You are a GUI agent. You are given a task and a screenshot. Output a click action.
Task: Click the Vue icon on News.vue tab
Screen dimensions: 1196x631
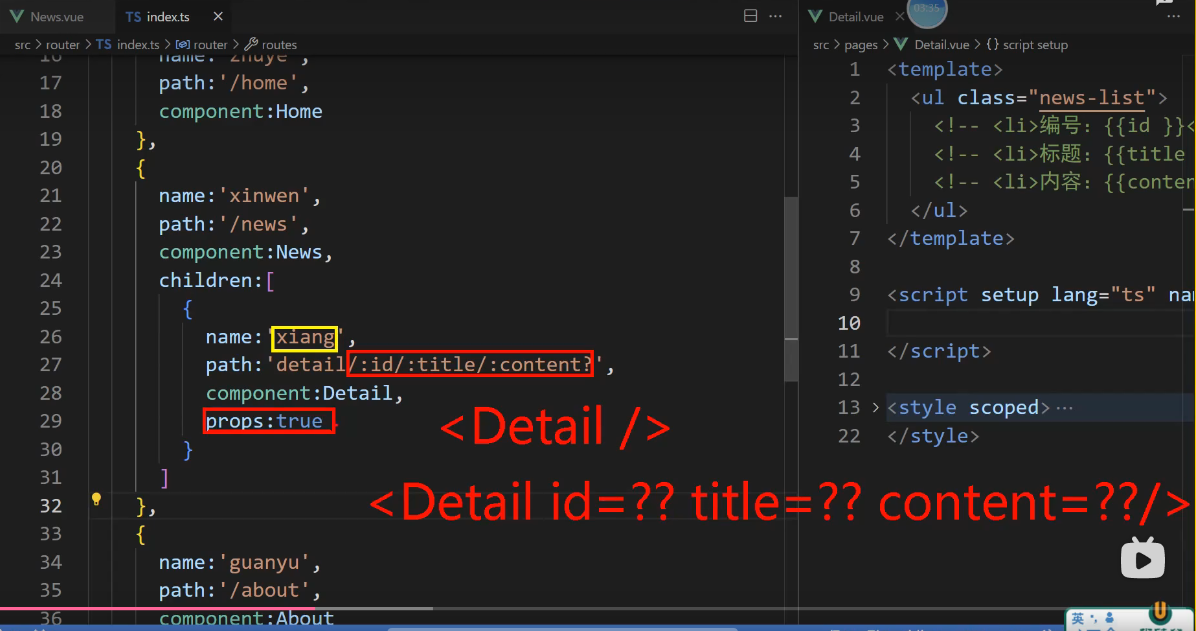(x=16, y=16)
